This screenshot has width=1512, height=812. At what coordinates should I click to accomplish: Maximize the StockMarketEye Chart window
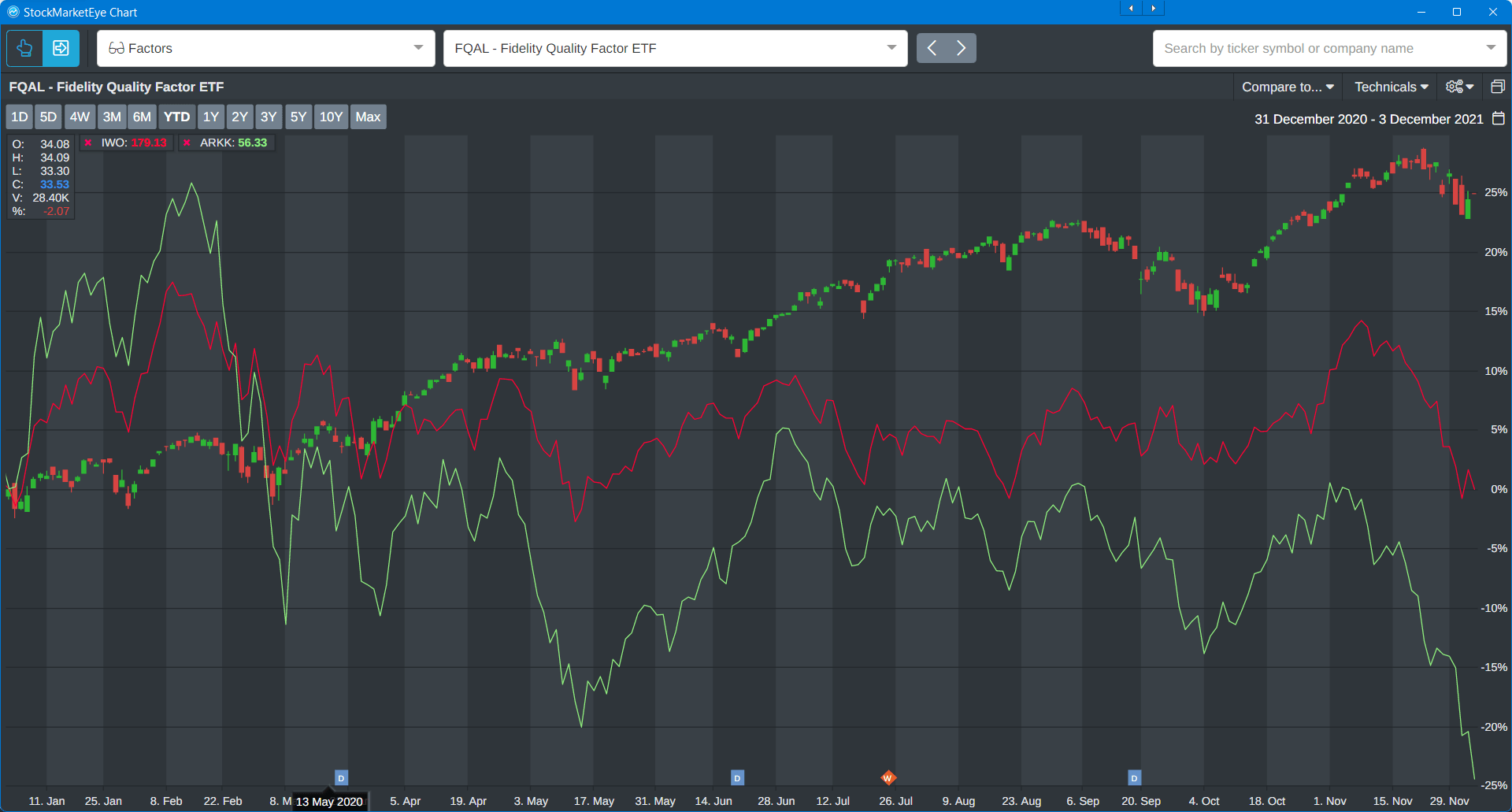(x=1457, y=12)
